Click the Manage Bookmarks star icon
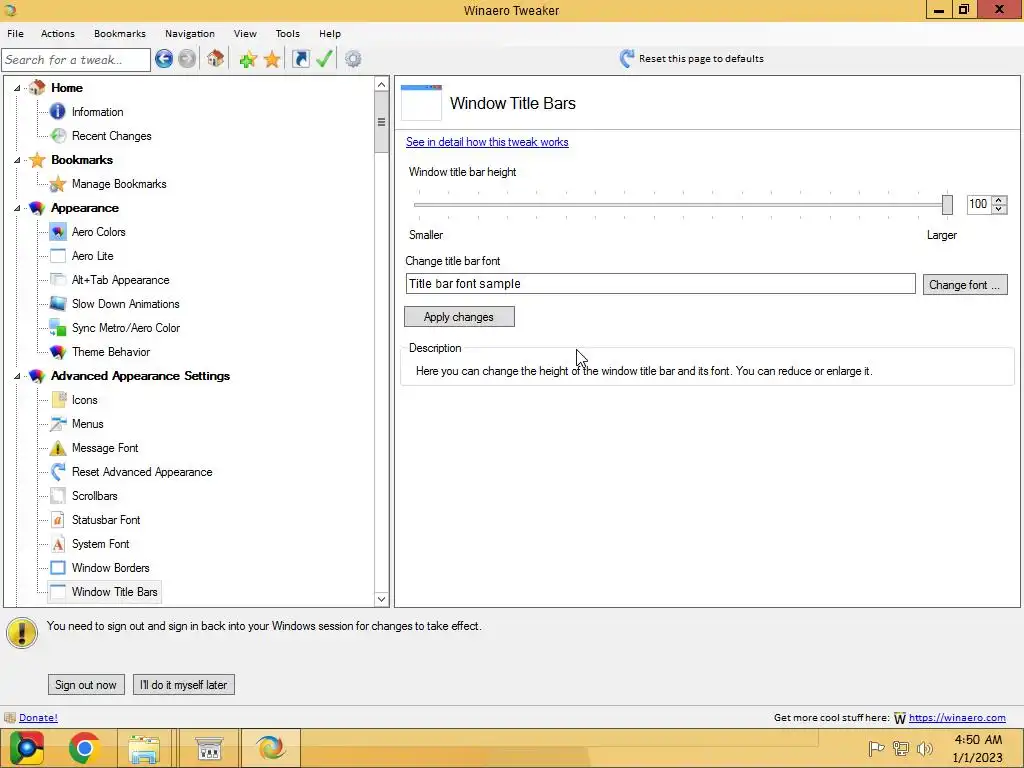This screenshot has height=768, width=1024. 58,184
